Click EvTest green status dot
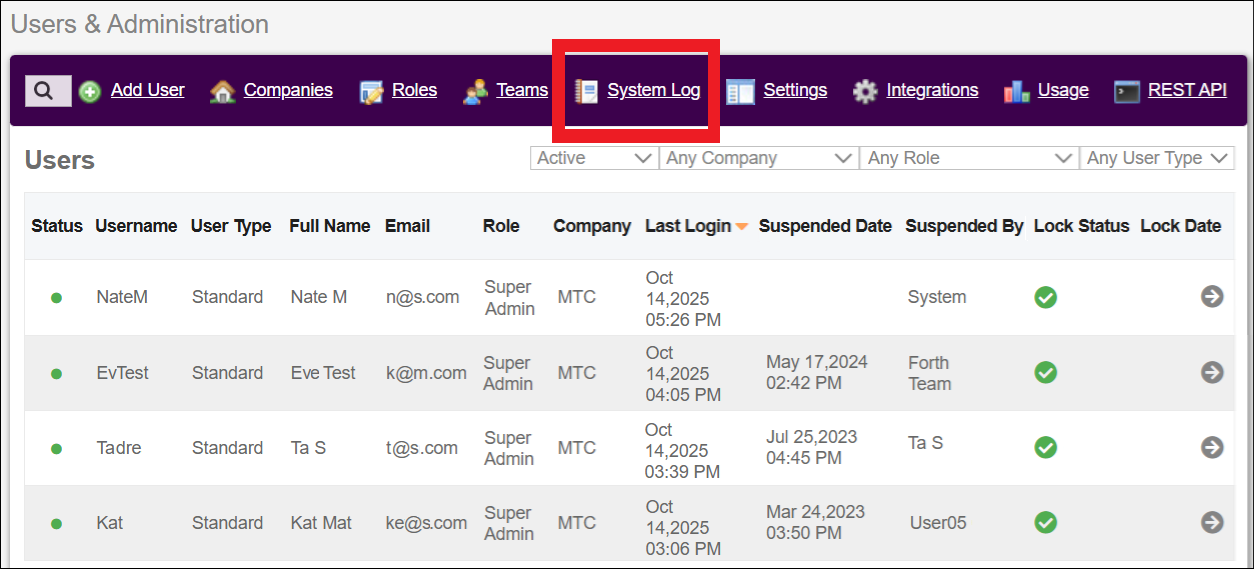1254x569 pixels. click(56, 373)
